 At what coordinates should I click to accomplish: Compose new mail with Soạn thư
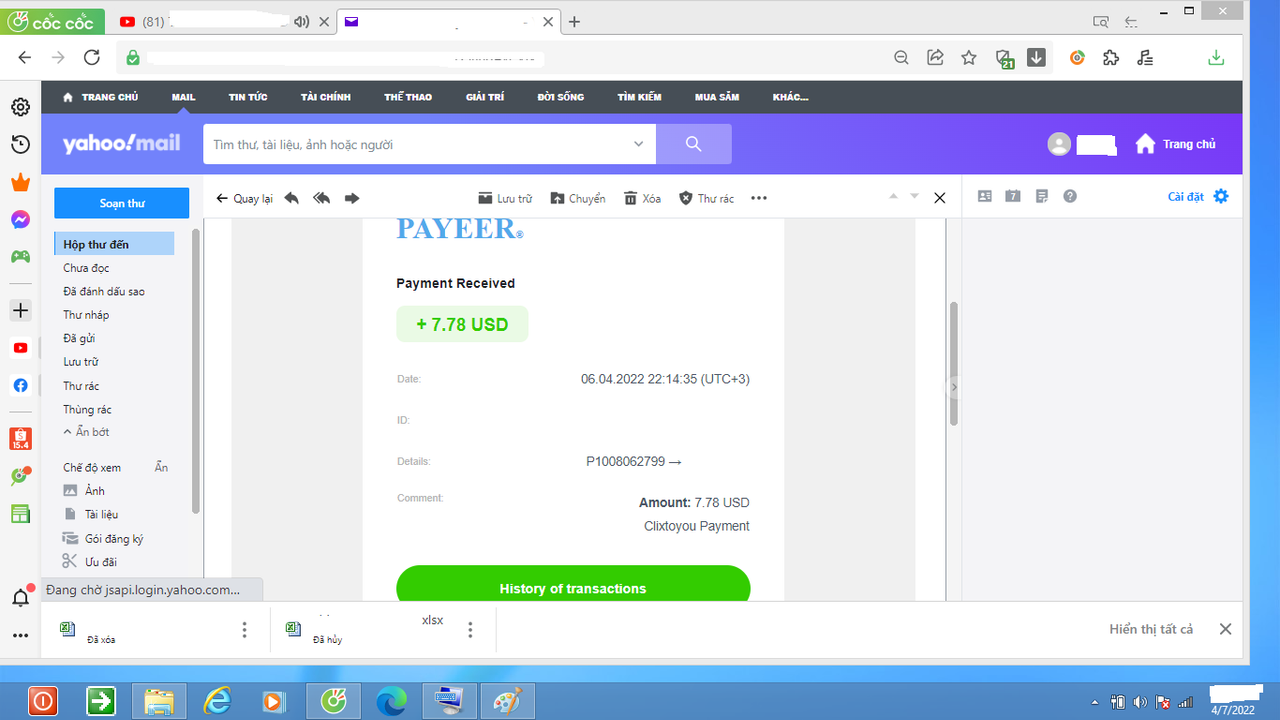[122, 203]
